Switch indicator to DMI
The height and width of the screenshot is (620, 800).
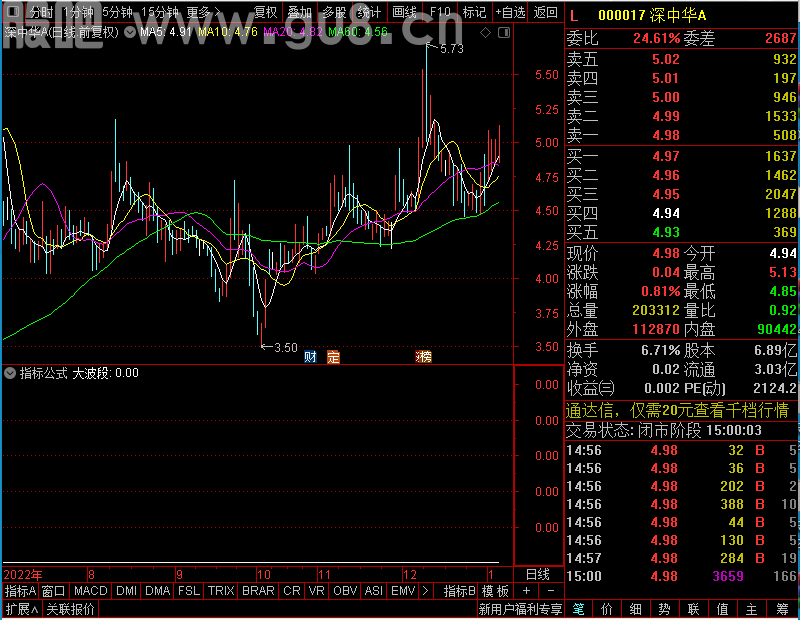click(x=127, y=591)
